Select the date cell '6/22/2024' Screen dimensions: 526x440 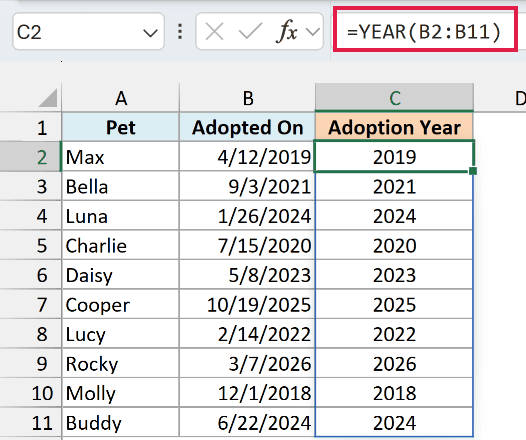coord(248,423)
